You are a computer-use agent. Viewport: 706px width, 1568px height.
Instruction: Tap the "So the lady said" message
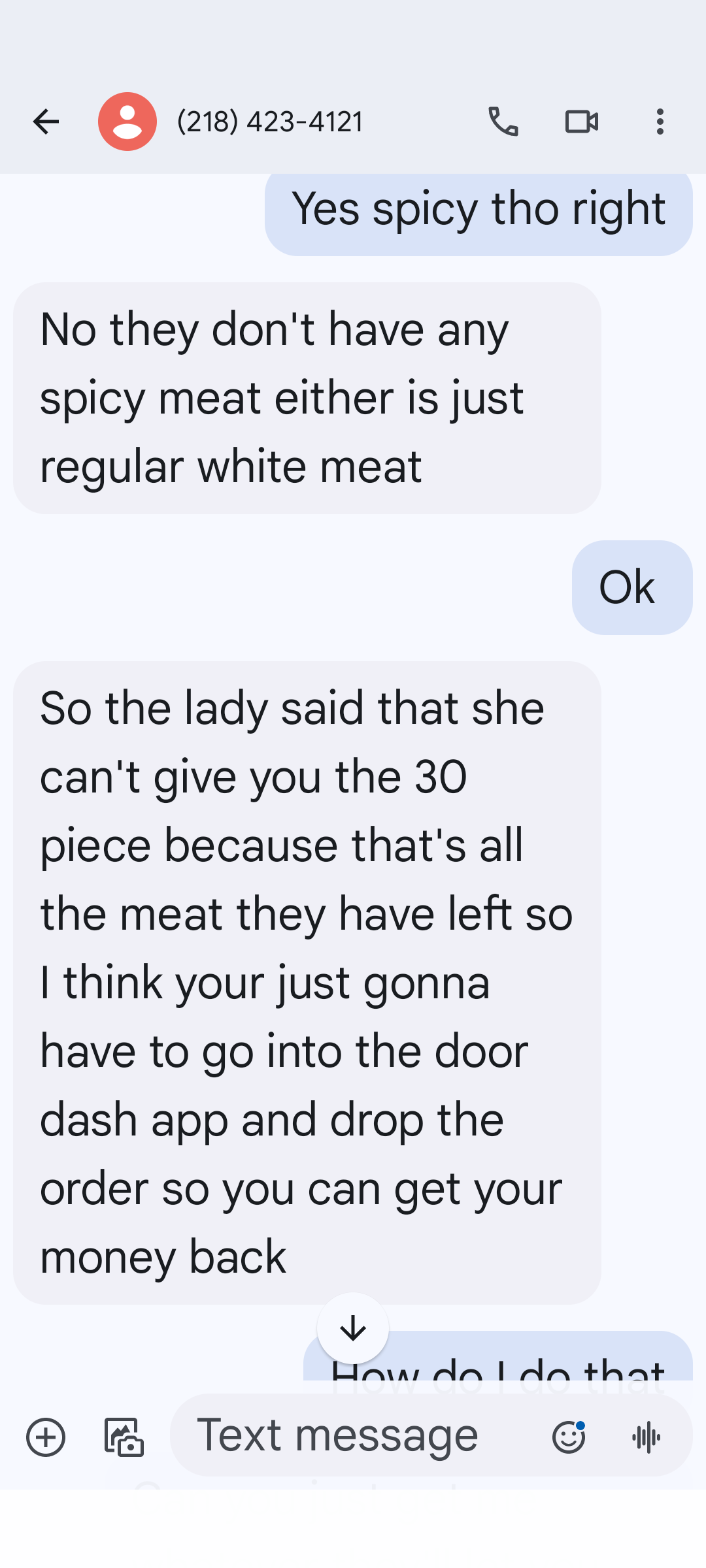click(307, 983)
